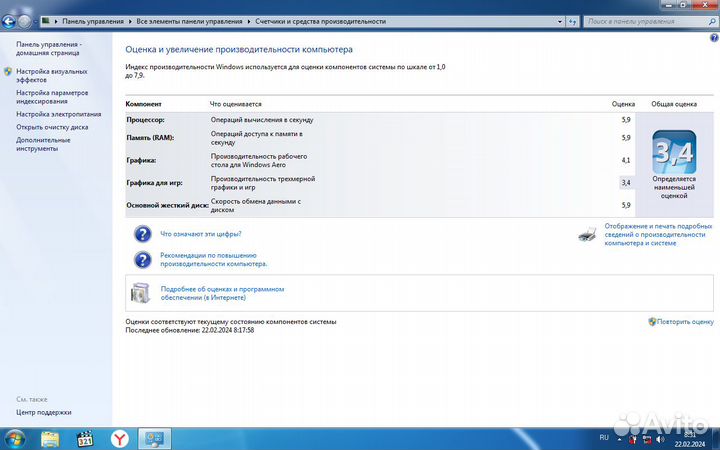This screenshot has width=720, height=450.
Task: Click "Скорость обмена данными с диском" description
Action: 256,205
